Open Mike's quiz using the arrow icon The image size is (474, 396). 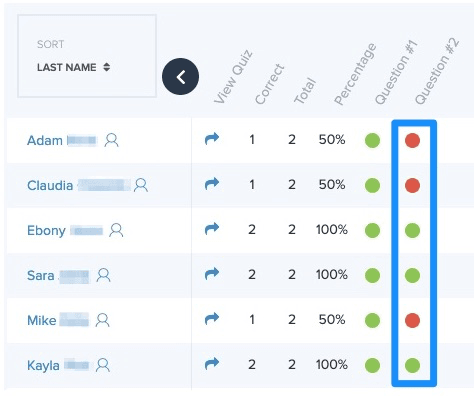[x=212, y=318]
